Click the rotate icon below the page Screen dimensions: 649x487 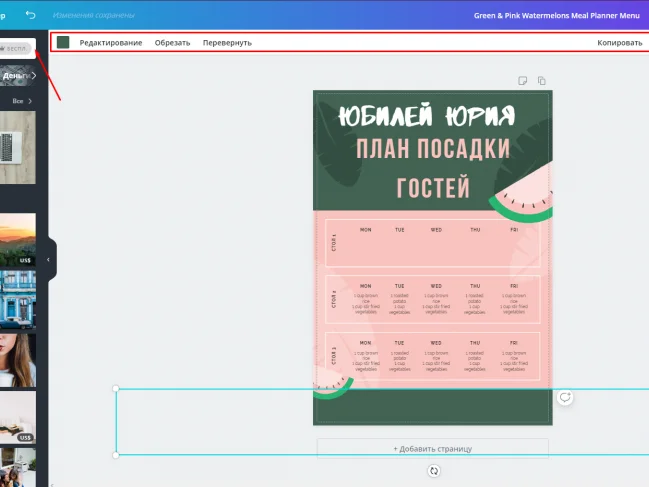click(433, 470)
